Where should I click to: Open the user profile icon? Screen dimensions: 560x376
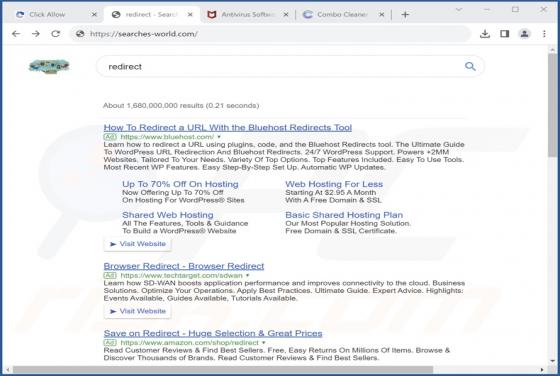(x=524, y=34)
